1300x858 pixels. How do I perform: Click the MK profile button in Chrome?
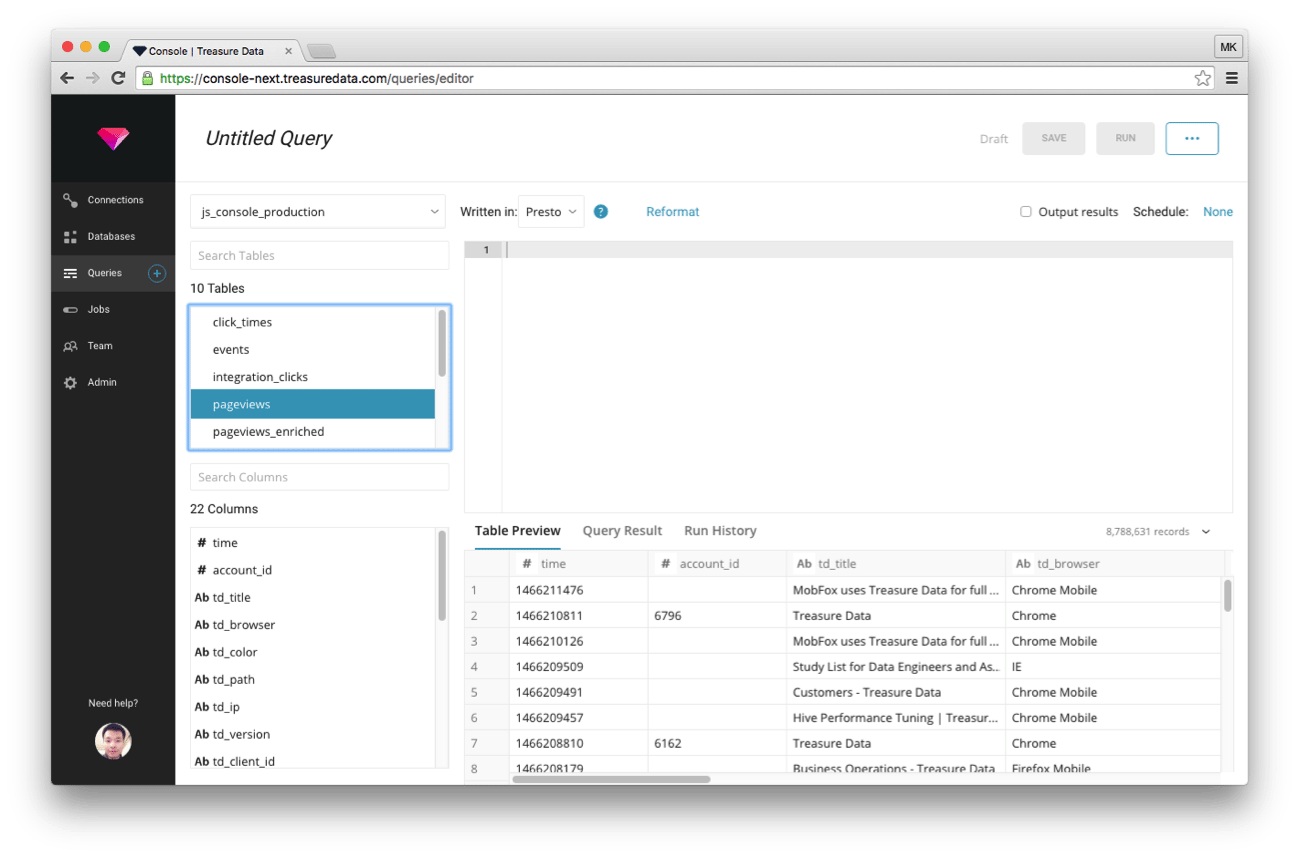(x=1228, y=47)
